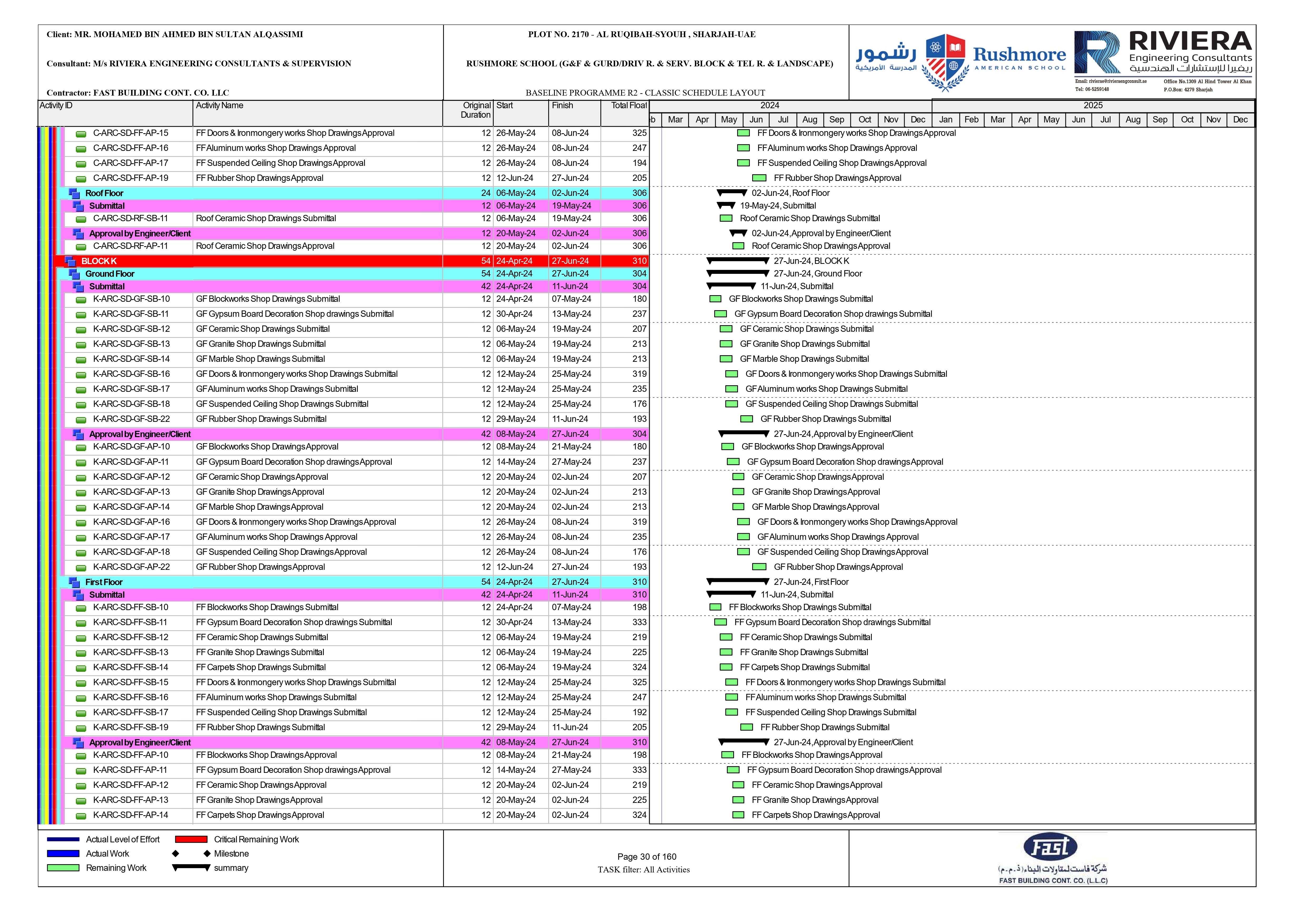This screenshot has height=924, width=1307.
Task: Click the WBS icon beside BLOCK K
Action: 71,261
